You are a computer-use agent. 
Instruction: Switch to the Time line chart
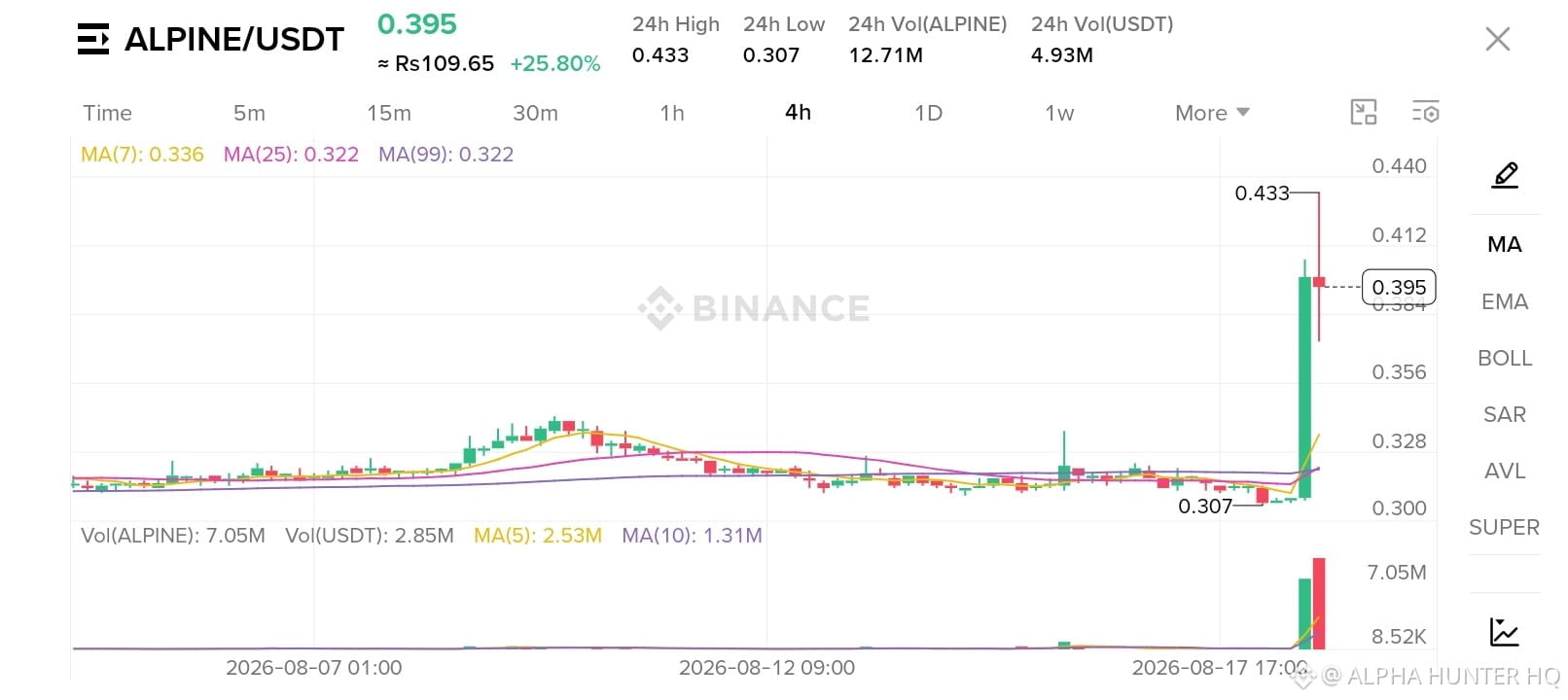107,113
